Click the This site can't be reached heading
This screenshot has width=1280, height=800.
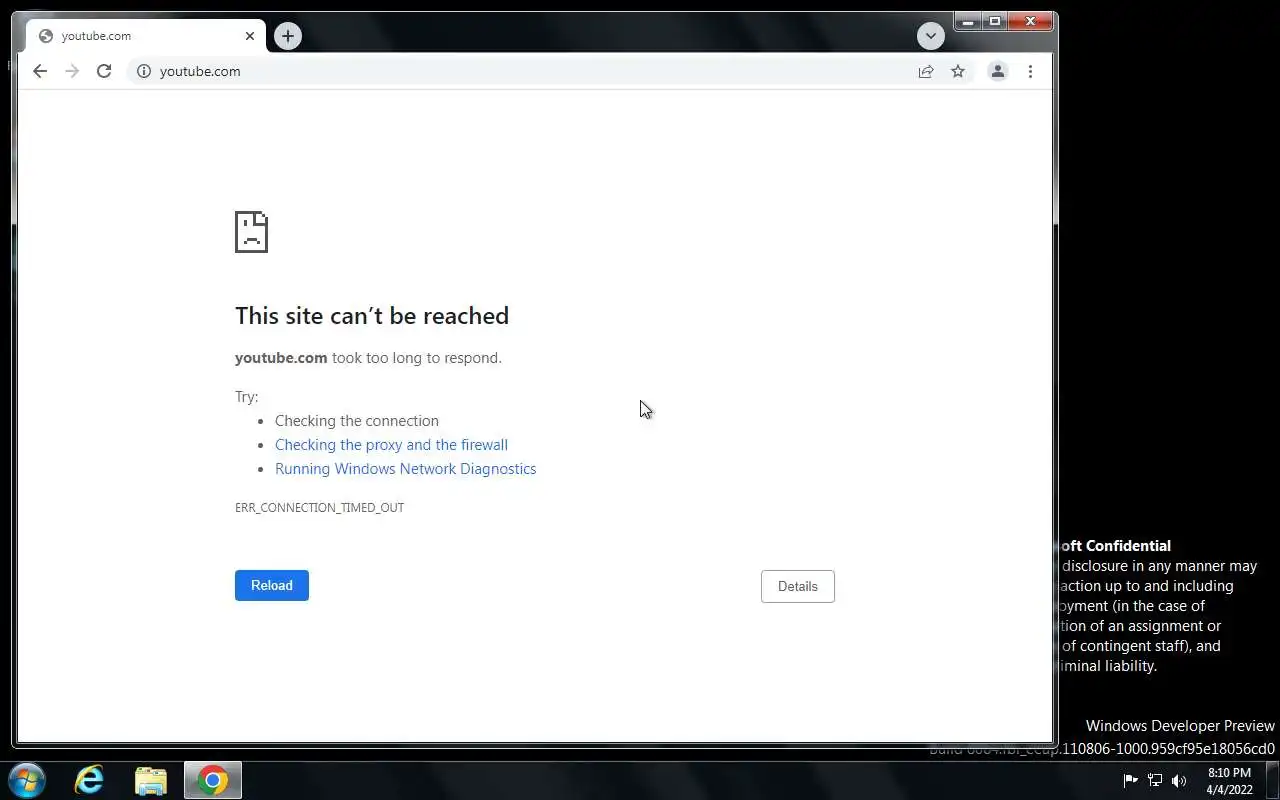372,316
